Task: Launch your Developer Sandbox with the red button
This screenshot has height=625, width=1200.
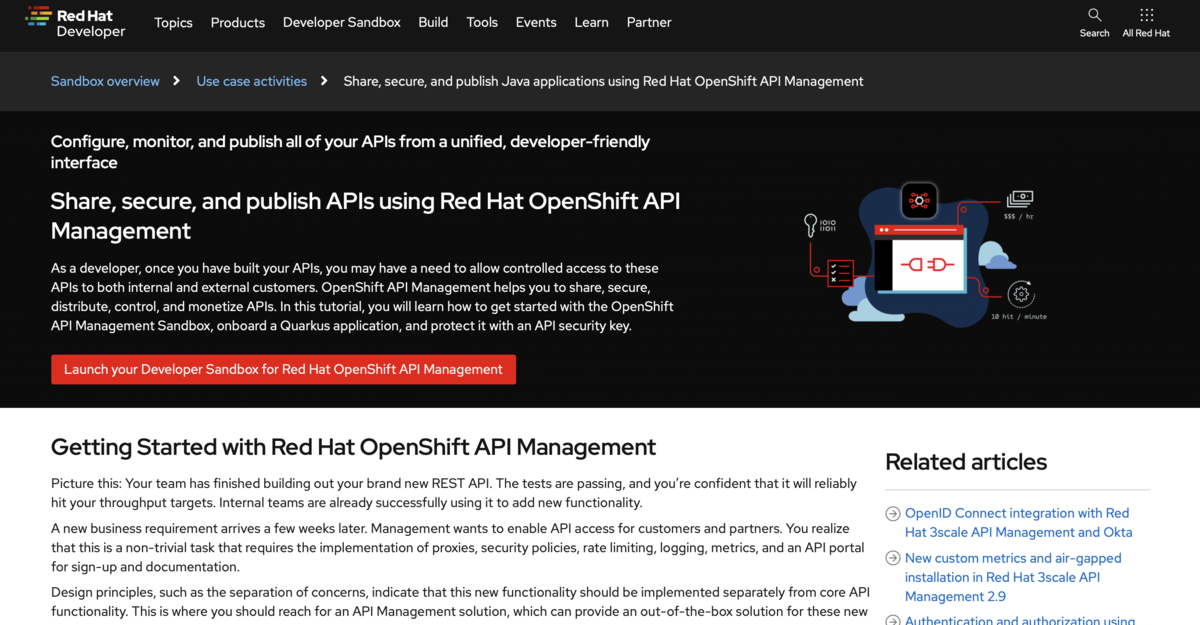Action: (x=283, y=369)
